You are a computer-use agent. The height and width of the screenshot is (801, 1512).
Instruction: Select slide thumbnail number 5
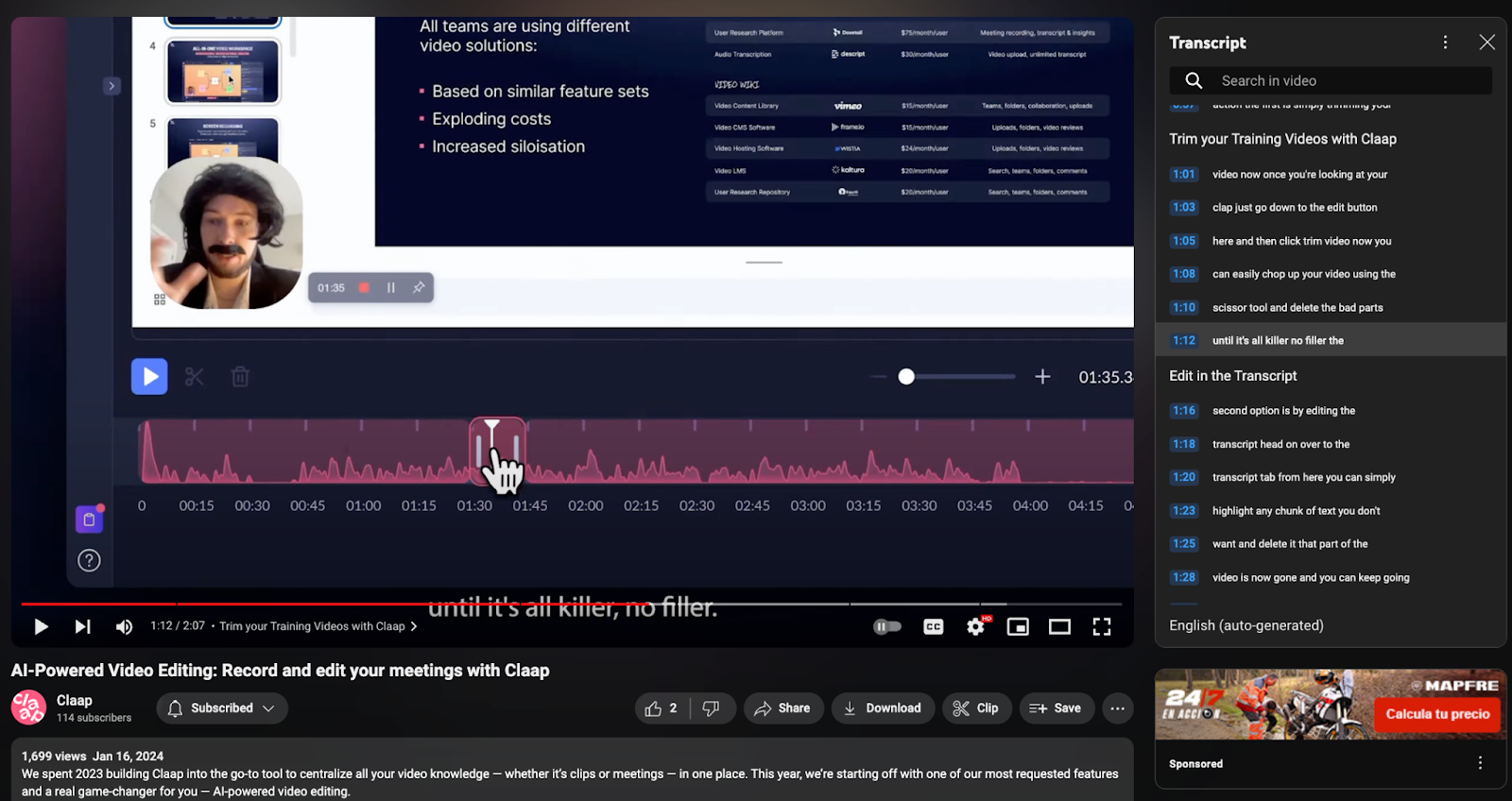click(x=223, y=139)
